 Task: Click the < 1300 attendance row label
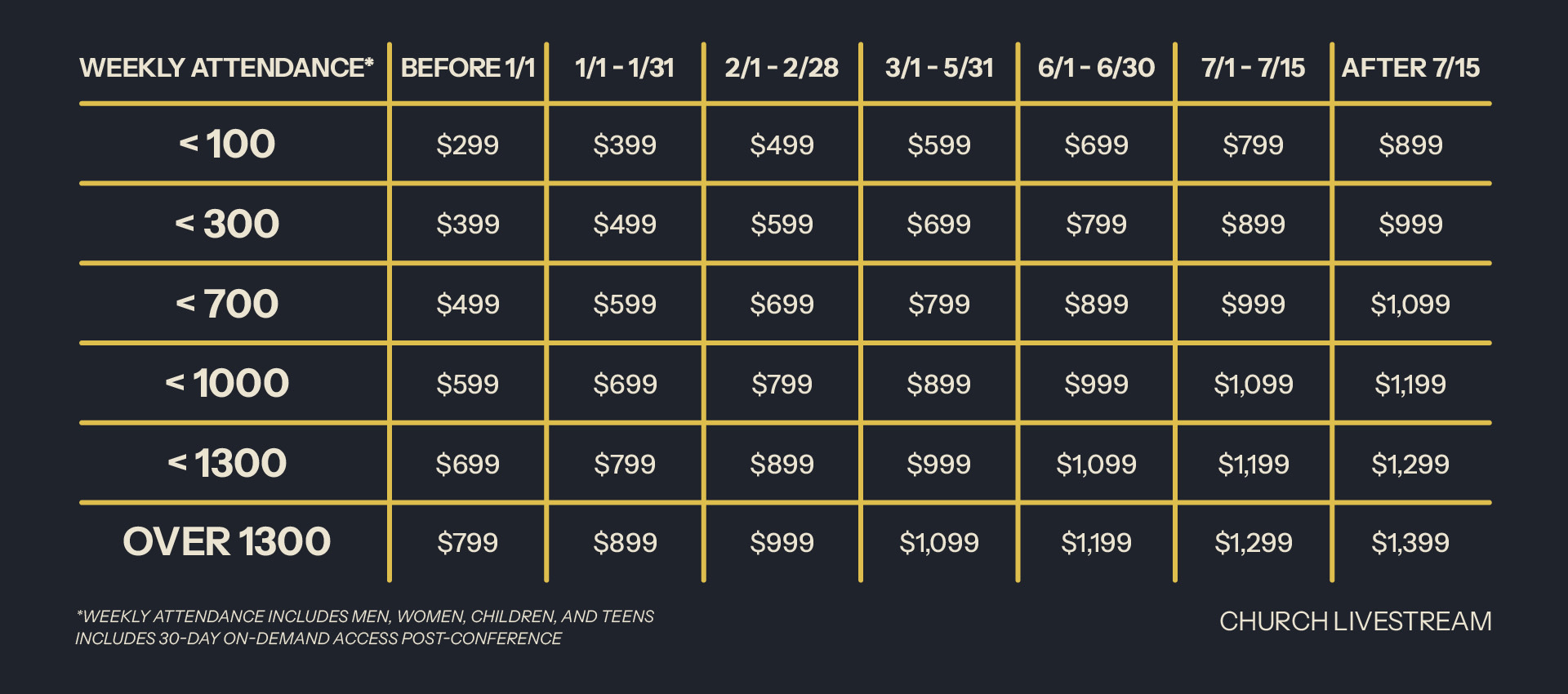pyautogui.click(x=227, y=464)
